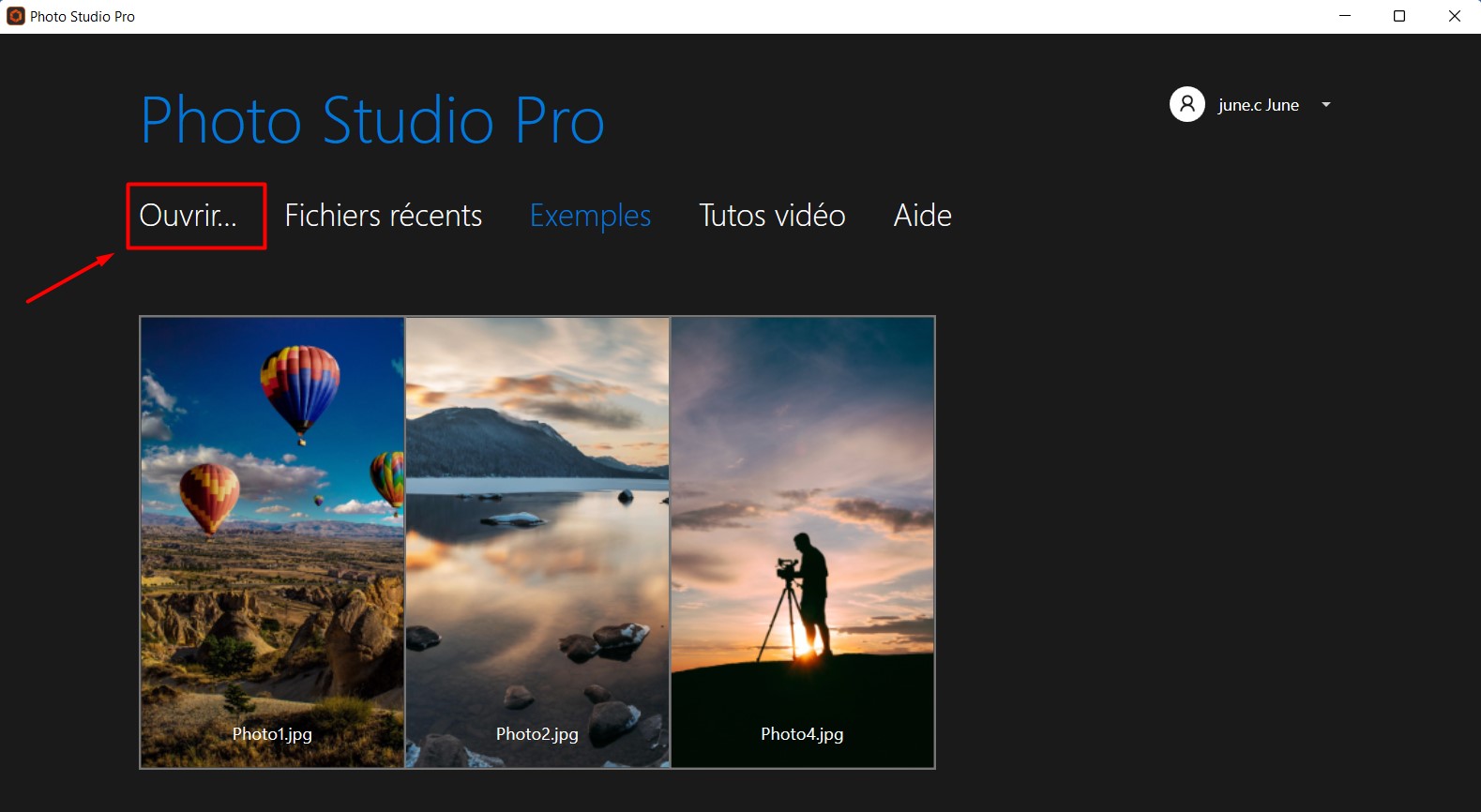The image size is (1481, 812).
Task: Click the june.c June username
Action: coord(1258,105)
